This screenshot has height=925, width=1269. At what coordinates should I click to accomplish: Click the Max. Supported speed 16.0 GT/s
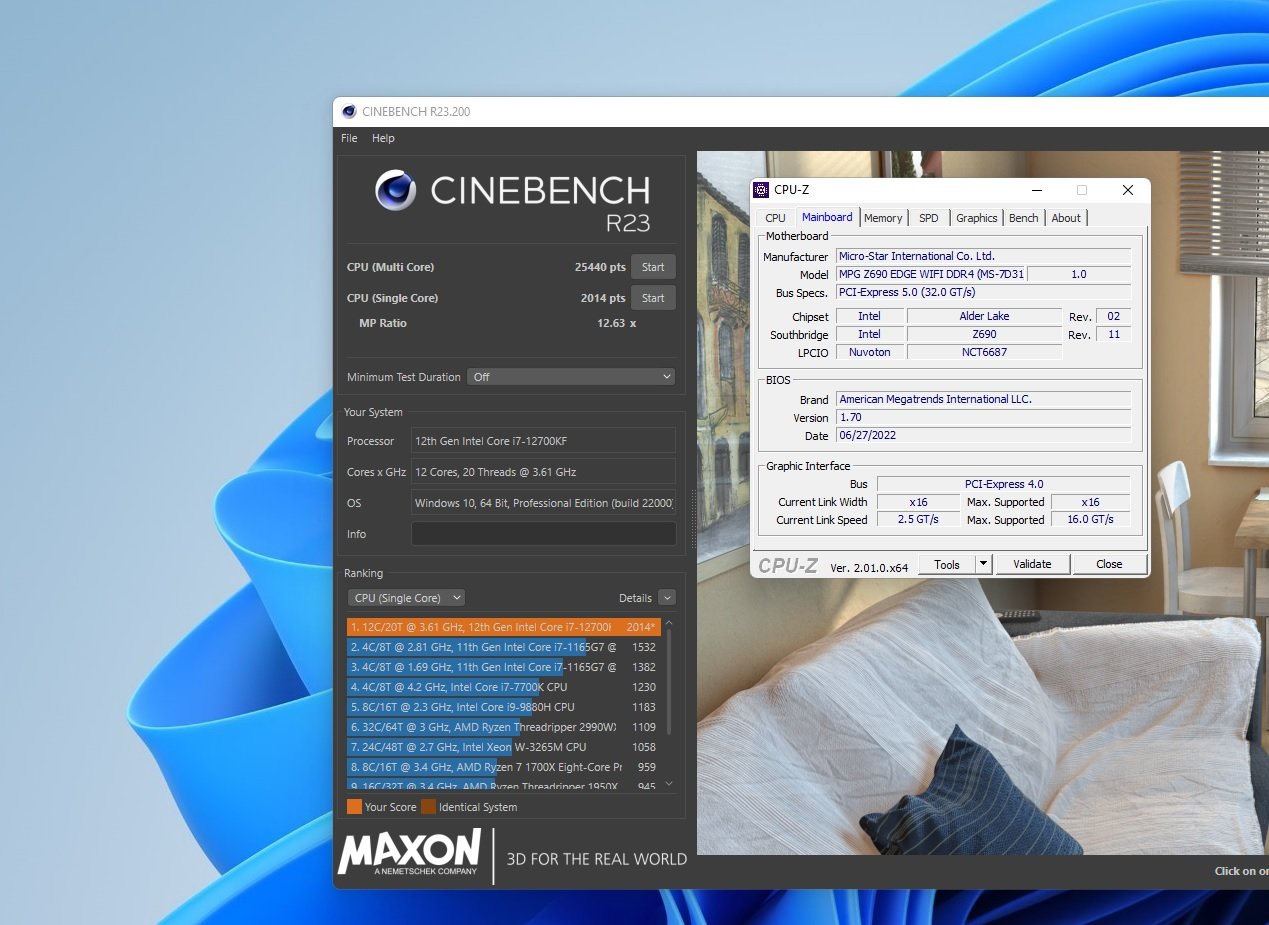(x=1090, y=520)
